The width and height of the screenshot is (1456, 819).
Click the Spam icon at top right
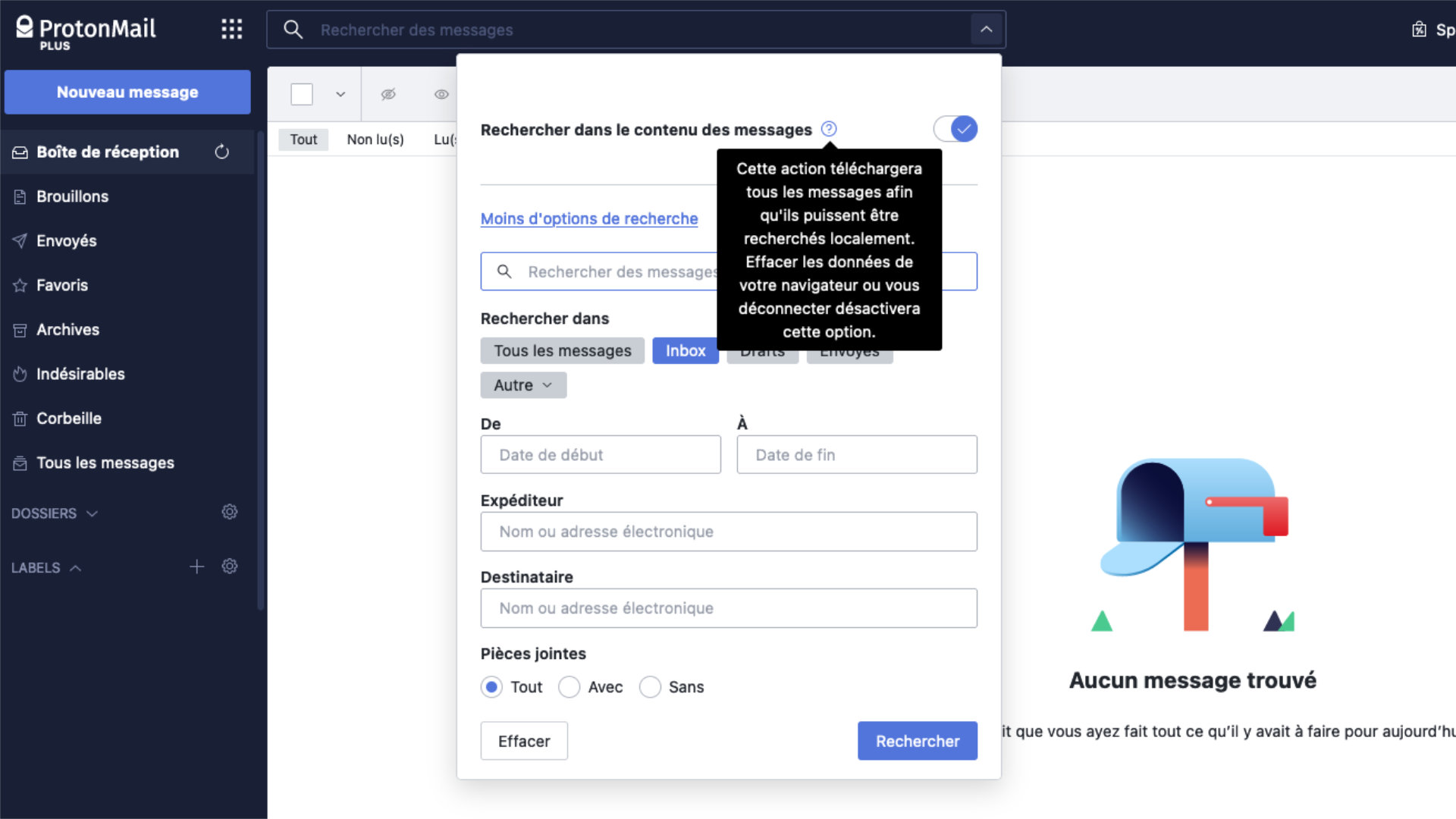(1419, 30)
